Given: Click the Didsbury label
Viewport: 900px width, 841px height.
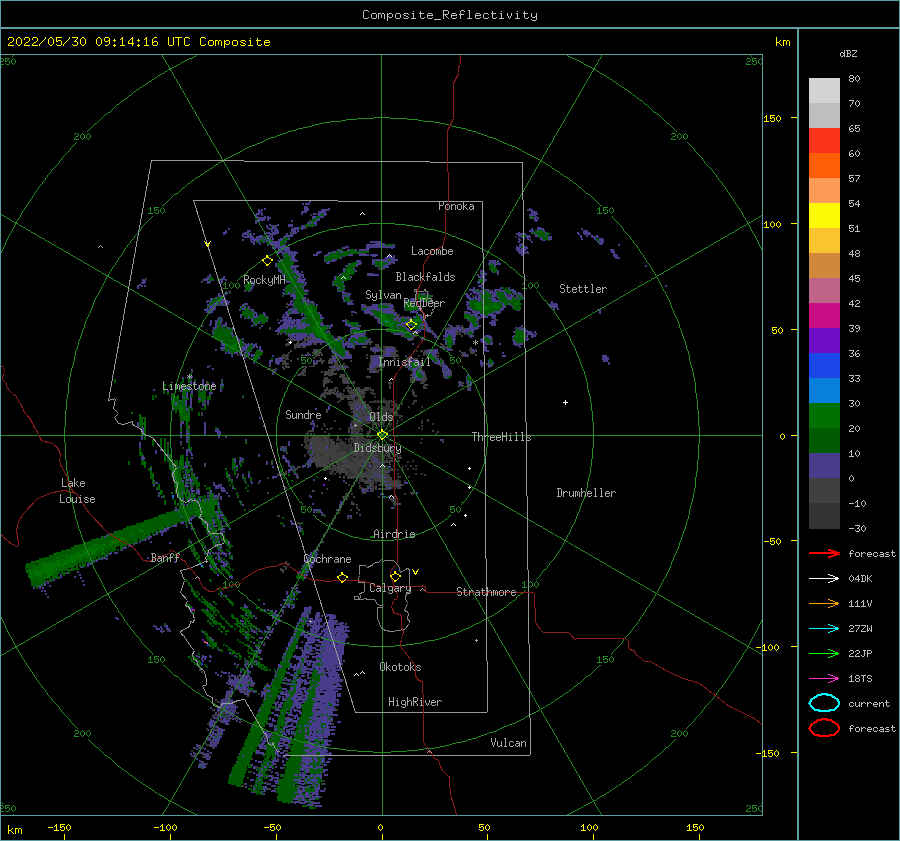Looking at the screenshot, I should 377,448.
